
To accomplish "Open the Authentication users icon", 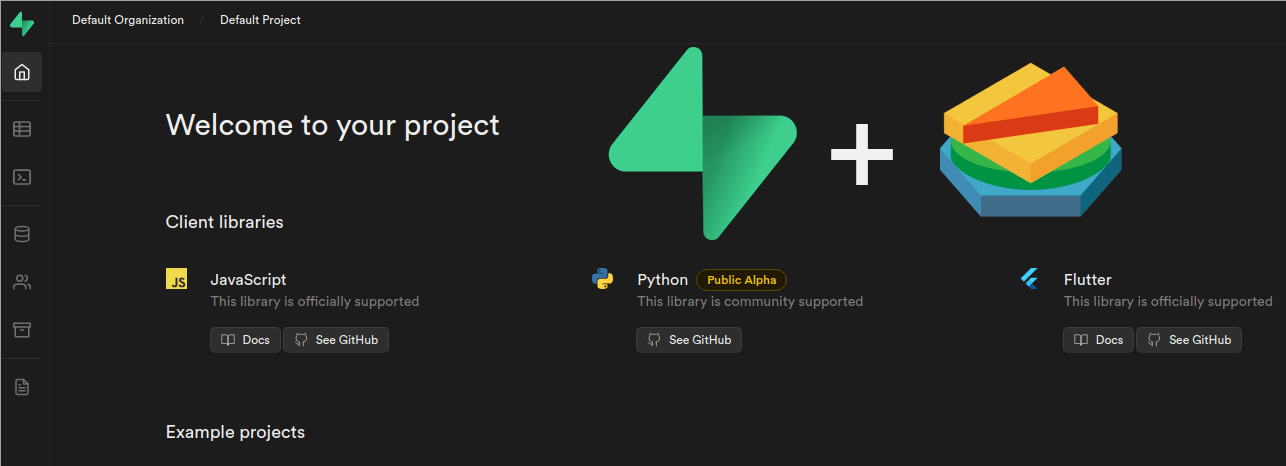I will click(22, 282).
